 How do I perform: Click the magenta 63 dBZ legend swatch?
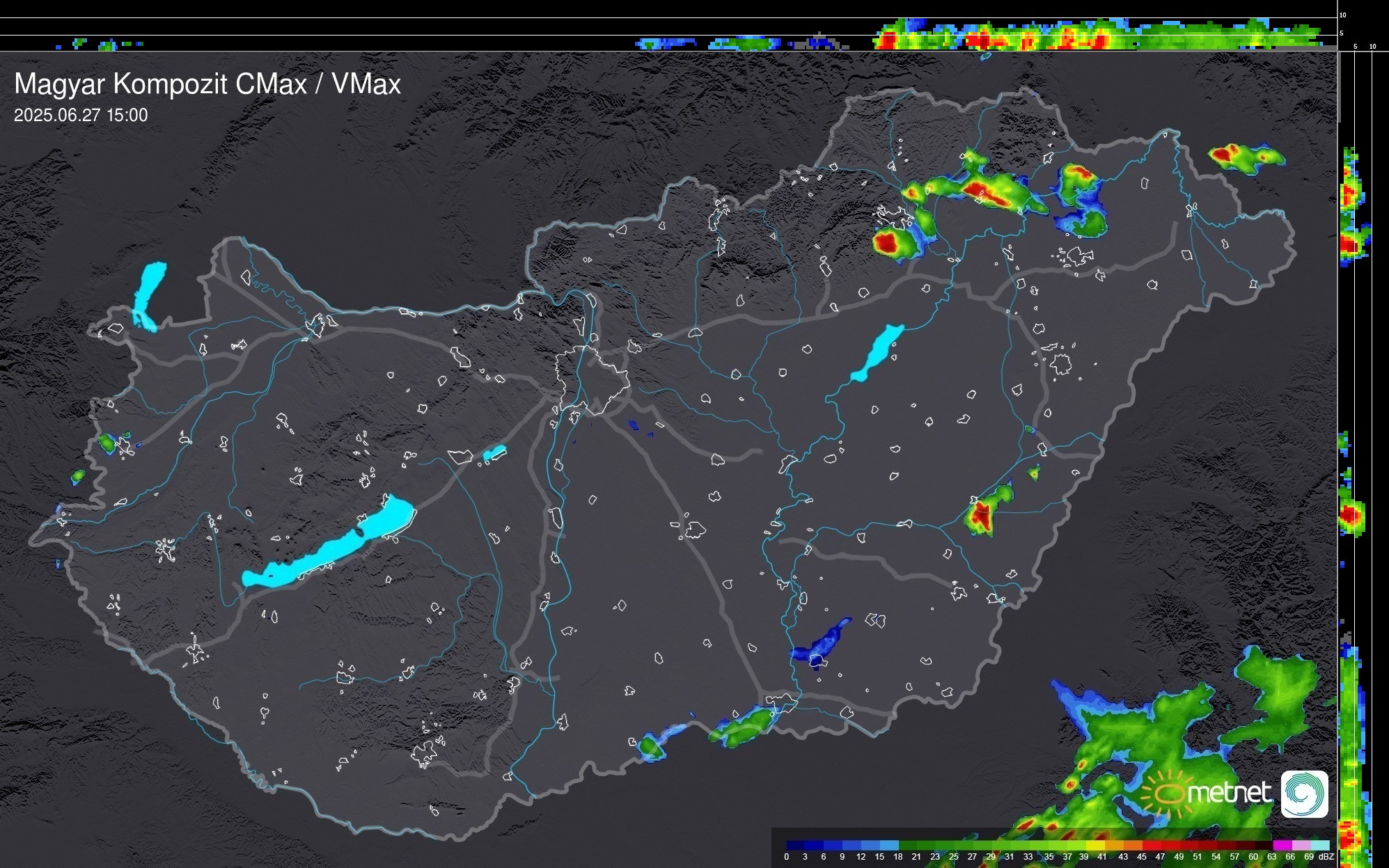pos(1281,845)
